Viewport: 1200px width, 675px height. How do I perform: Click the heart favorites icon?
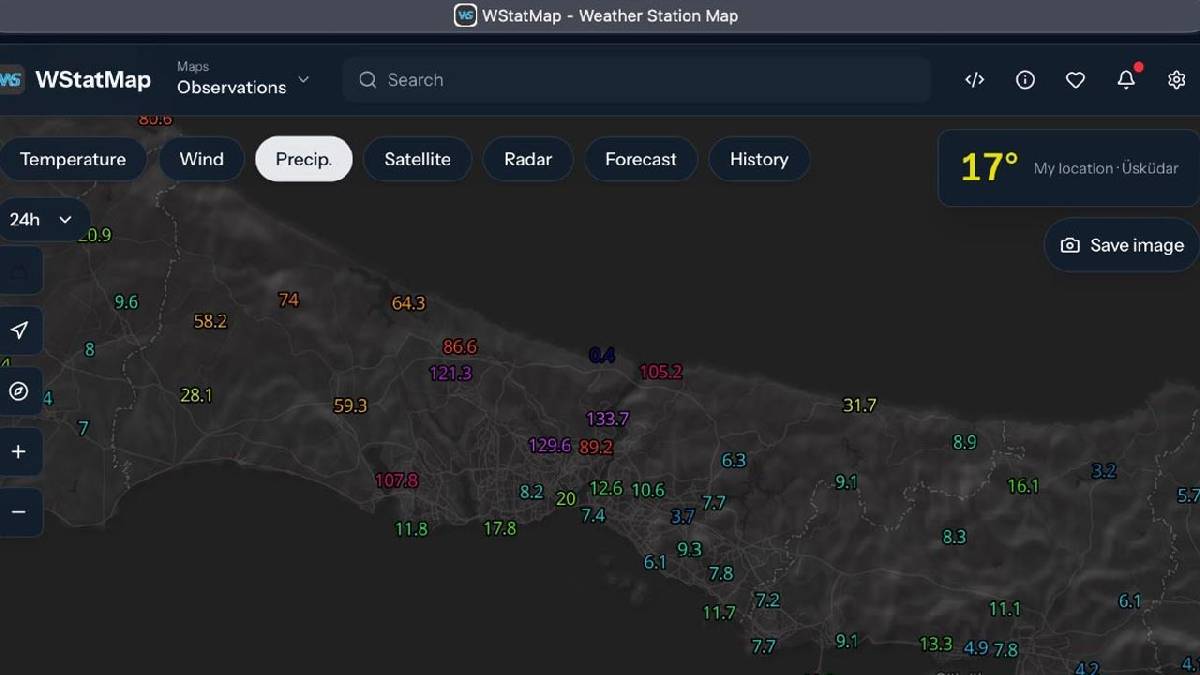tap(1075, 80)
